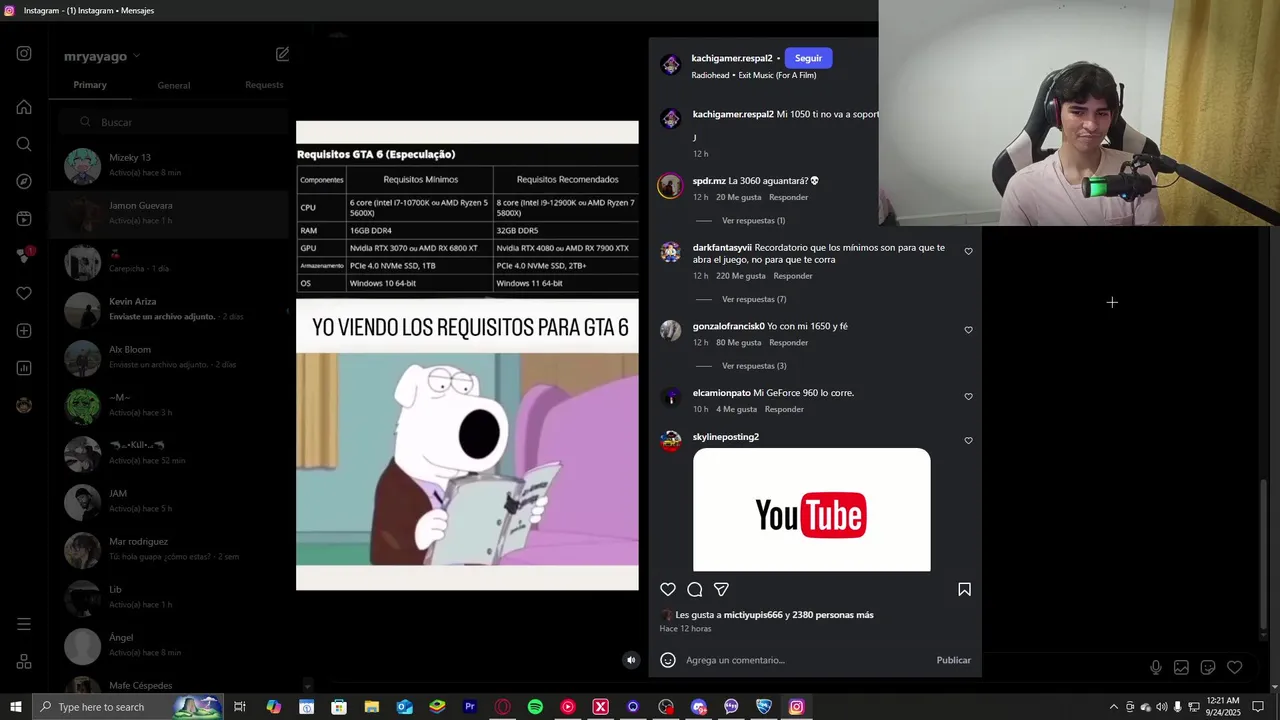Like gonzalofrancisk0's comment
The width and height of the screenshot is (1280, 720).
pos(968,330)
